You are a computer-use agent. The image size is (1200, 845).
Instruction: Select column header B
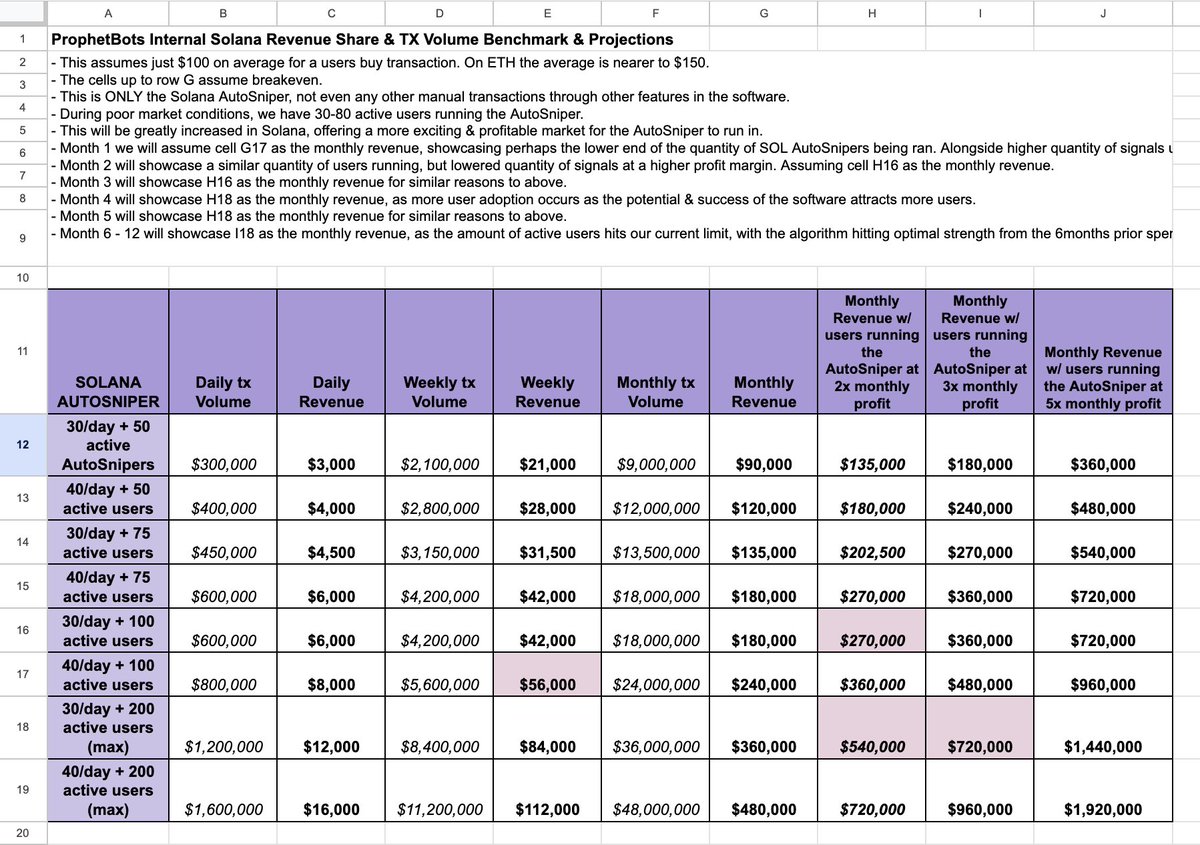click(222, 13)
